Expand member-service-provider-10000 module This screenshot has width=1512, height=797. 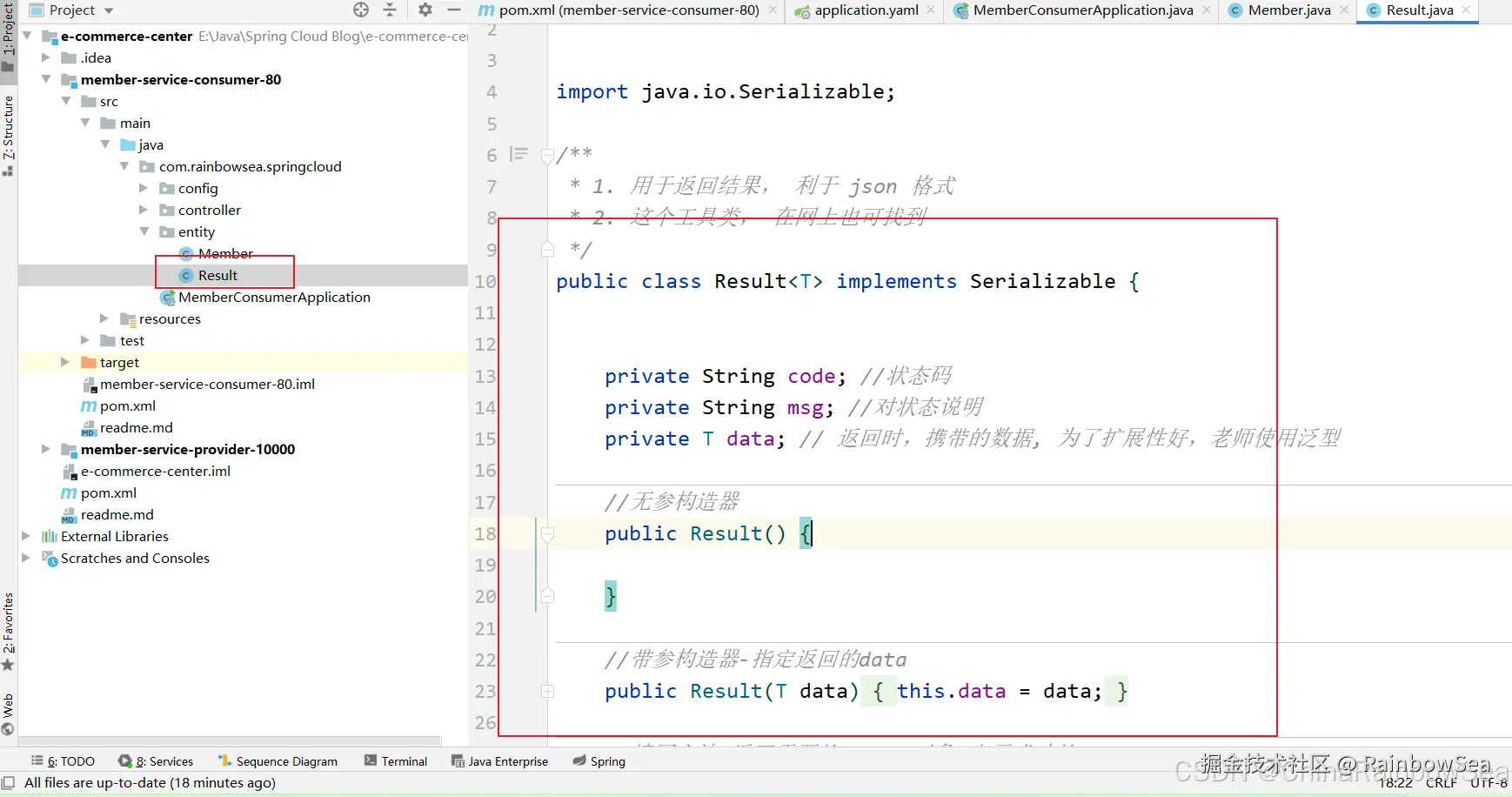(46, 449)
